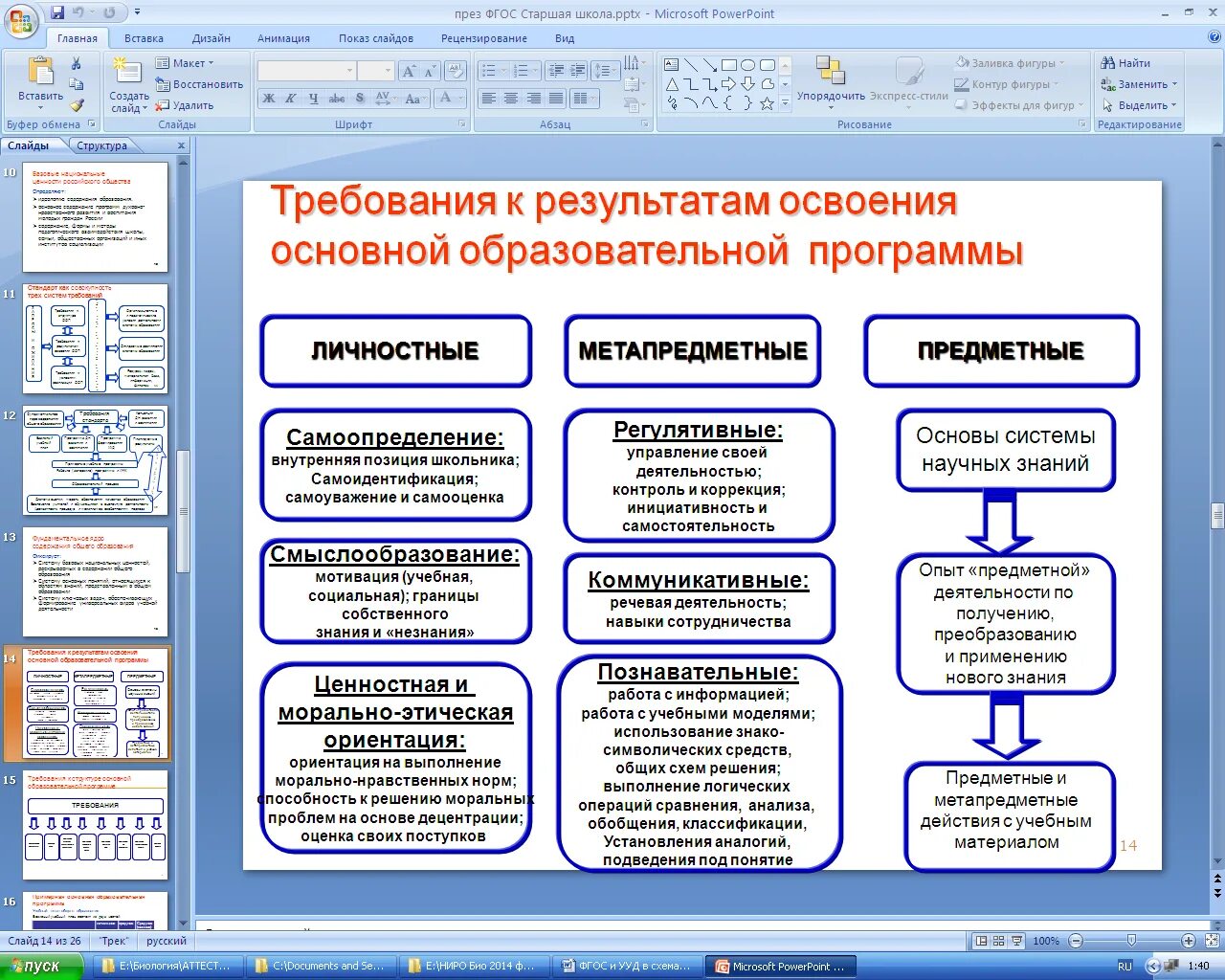The image size is (1225, 980).
Task: Open Выделить selection dropdown
Action: tap(1140, 105)
